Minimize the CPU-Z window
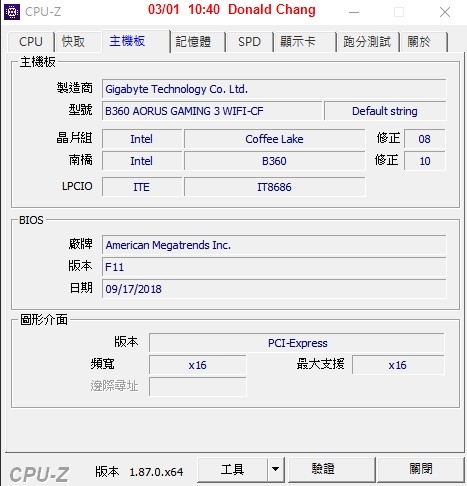The width and height of the screenshot is (467, 486). click(354, 12)
